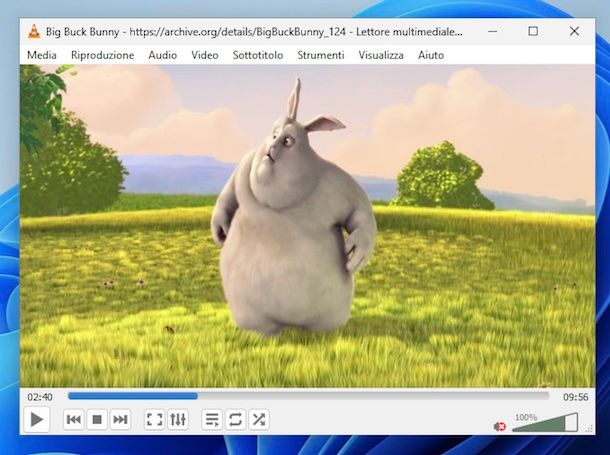The width and height of the screenshot is (610, 455).
Task: Open the playlist view
Action: pyautogui.click(x=212, y=420)
